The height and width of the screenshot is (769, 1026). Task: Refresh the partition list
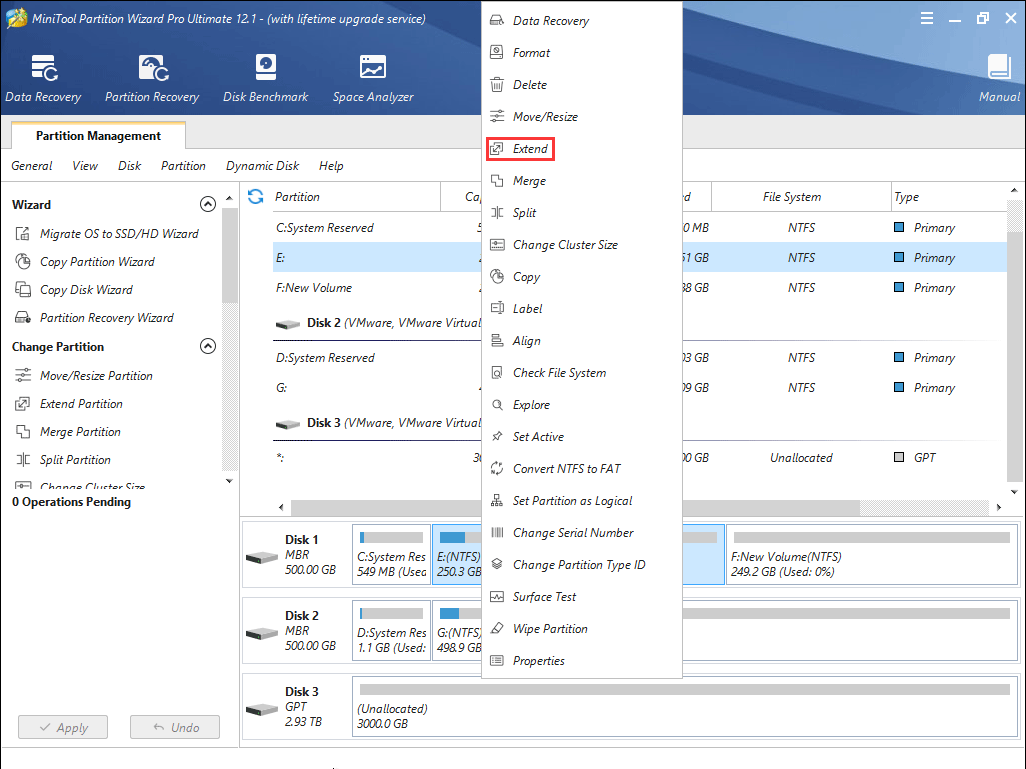256,196
